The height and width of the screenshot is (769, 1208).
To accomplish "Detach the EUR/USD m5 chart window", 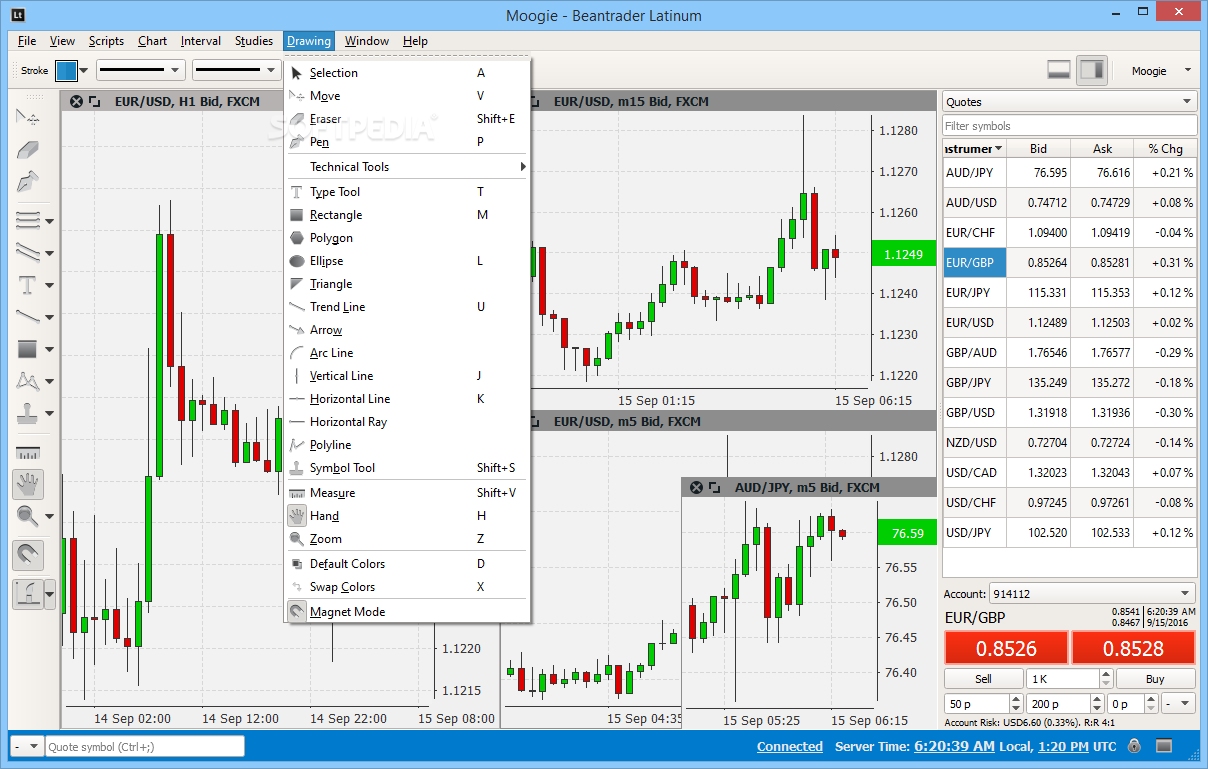I will tap(534, 421).
